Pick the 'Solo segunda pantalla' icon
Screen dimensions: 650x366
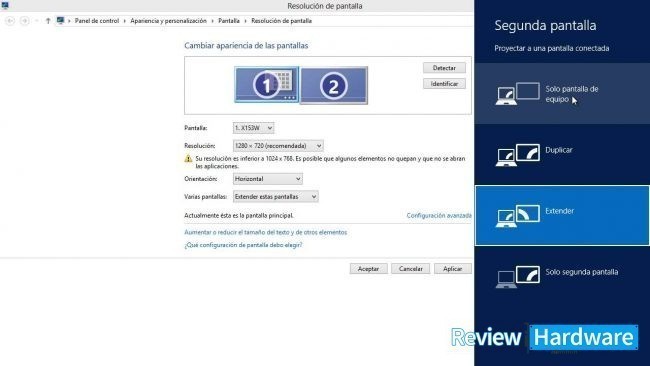point(518,277)
